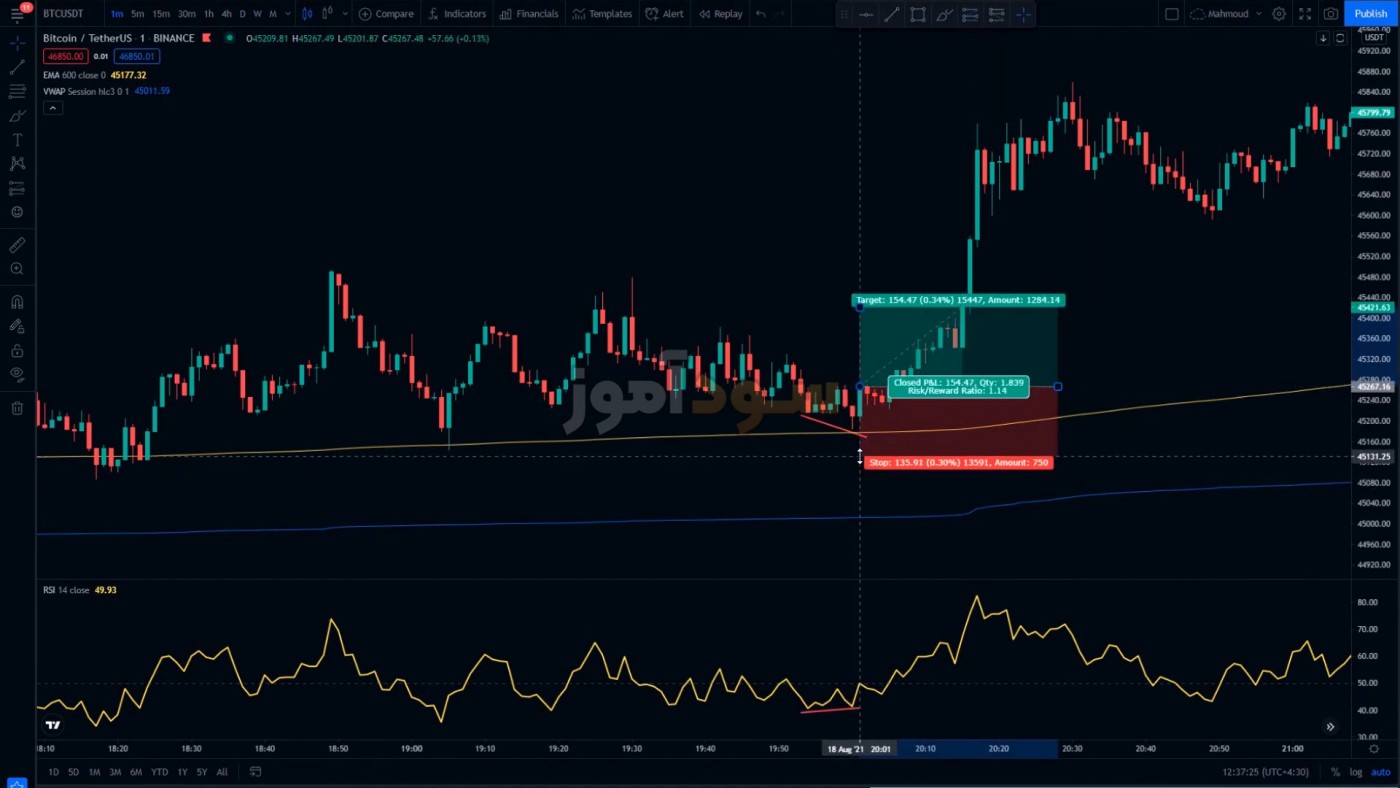This screenshot has width=1400, height=788.
Task: Hide all drawings with the eye icon
Action: tap(17, 375)
